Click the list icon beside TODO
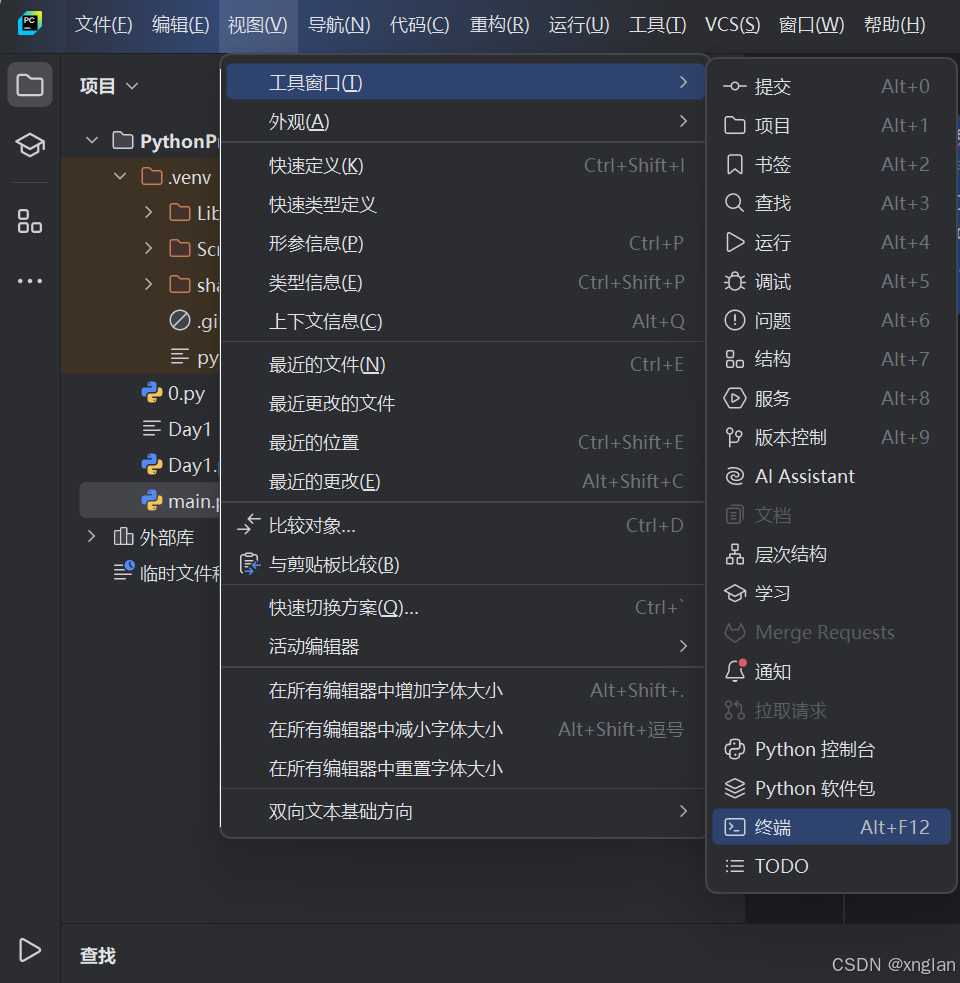960x983 pixels. pyautogui.click(x=734, y=866)
